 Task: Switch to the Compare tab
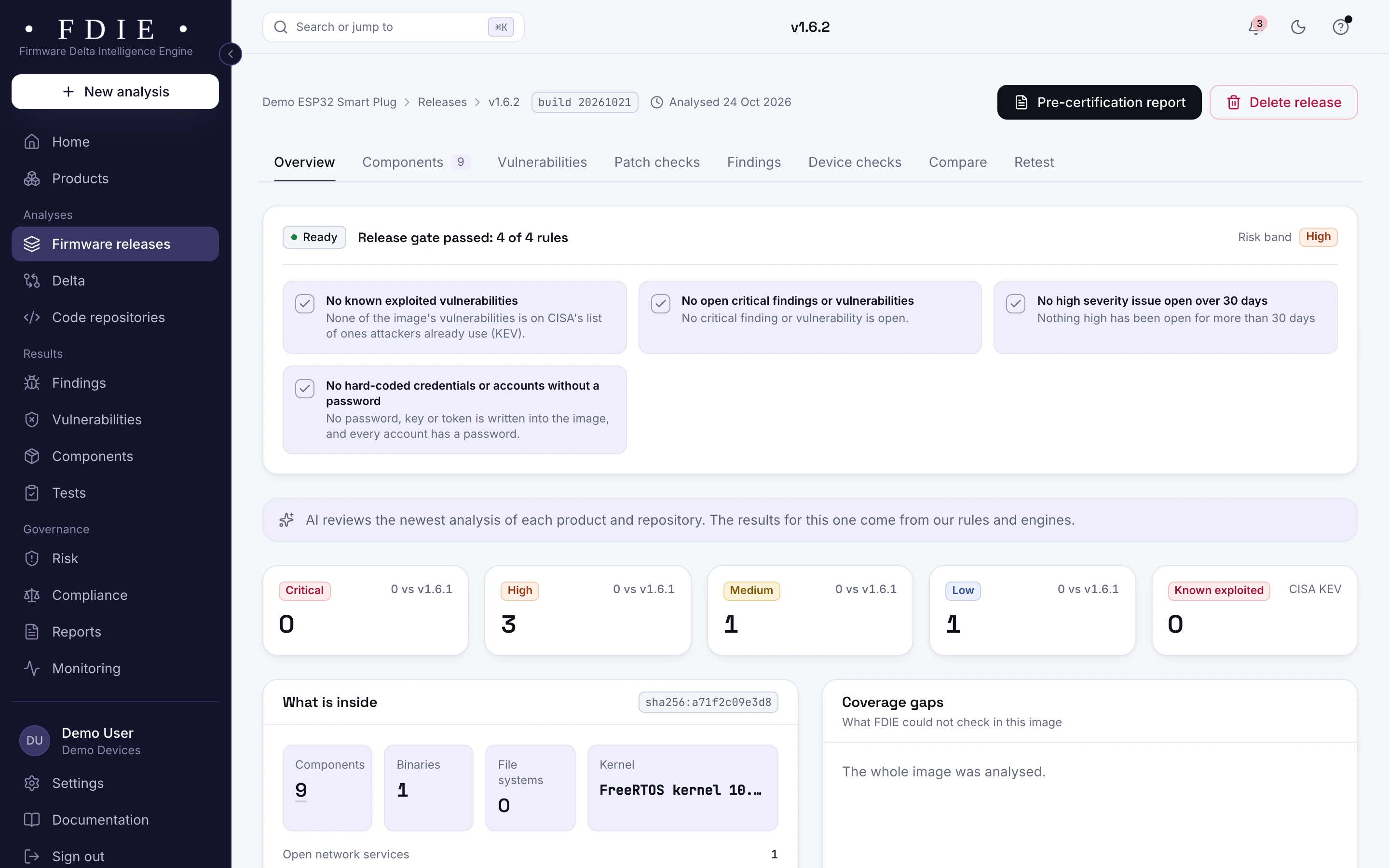click(957, 163)
